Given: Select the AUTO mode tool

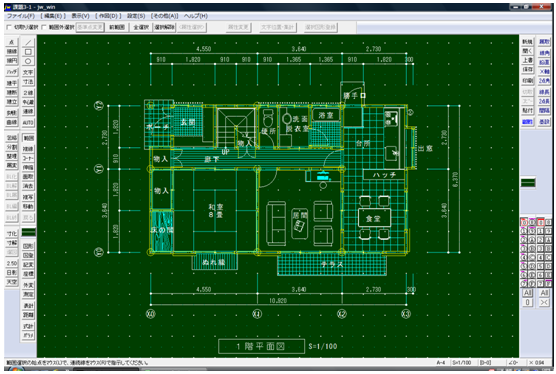Looking at the screenshot, I should coord(28,123).
